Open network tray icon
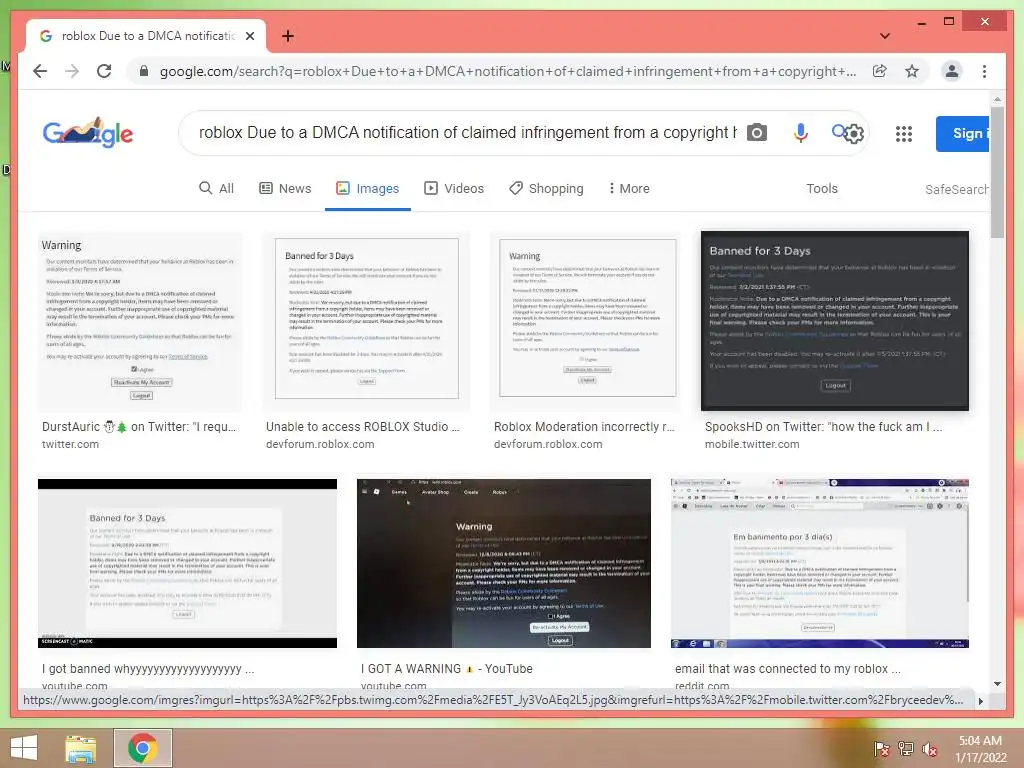 [x=906, y=749]
